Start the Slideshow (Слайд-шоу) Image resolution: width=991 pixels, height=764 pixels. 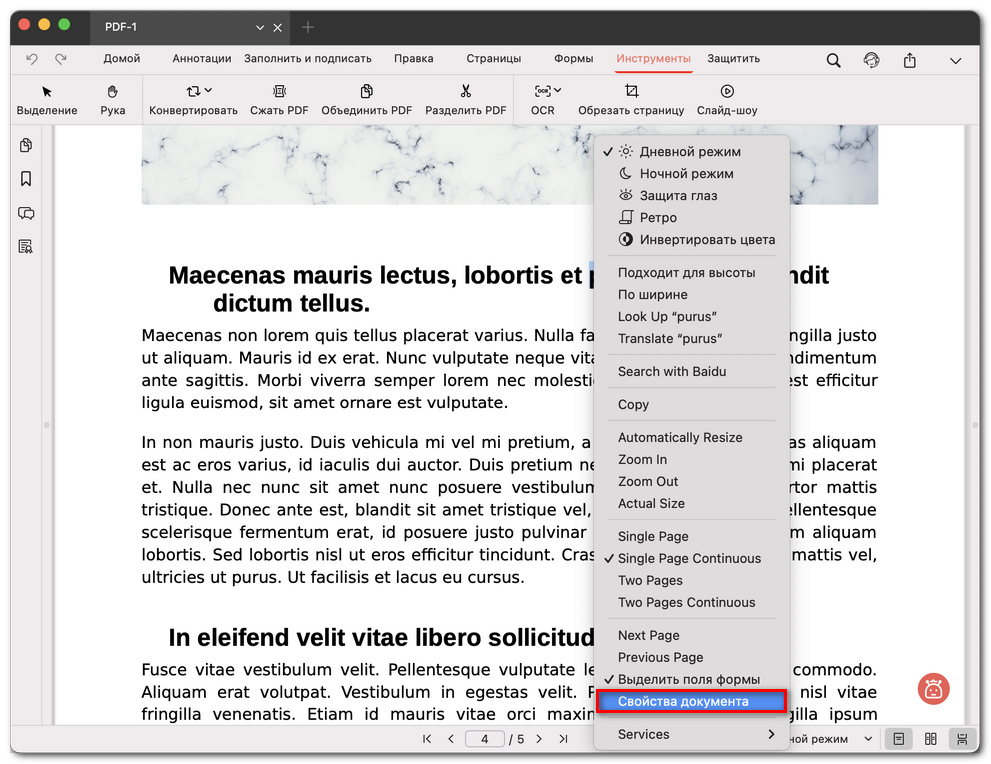727,91
